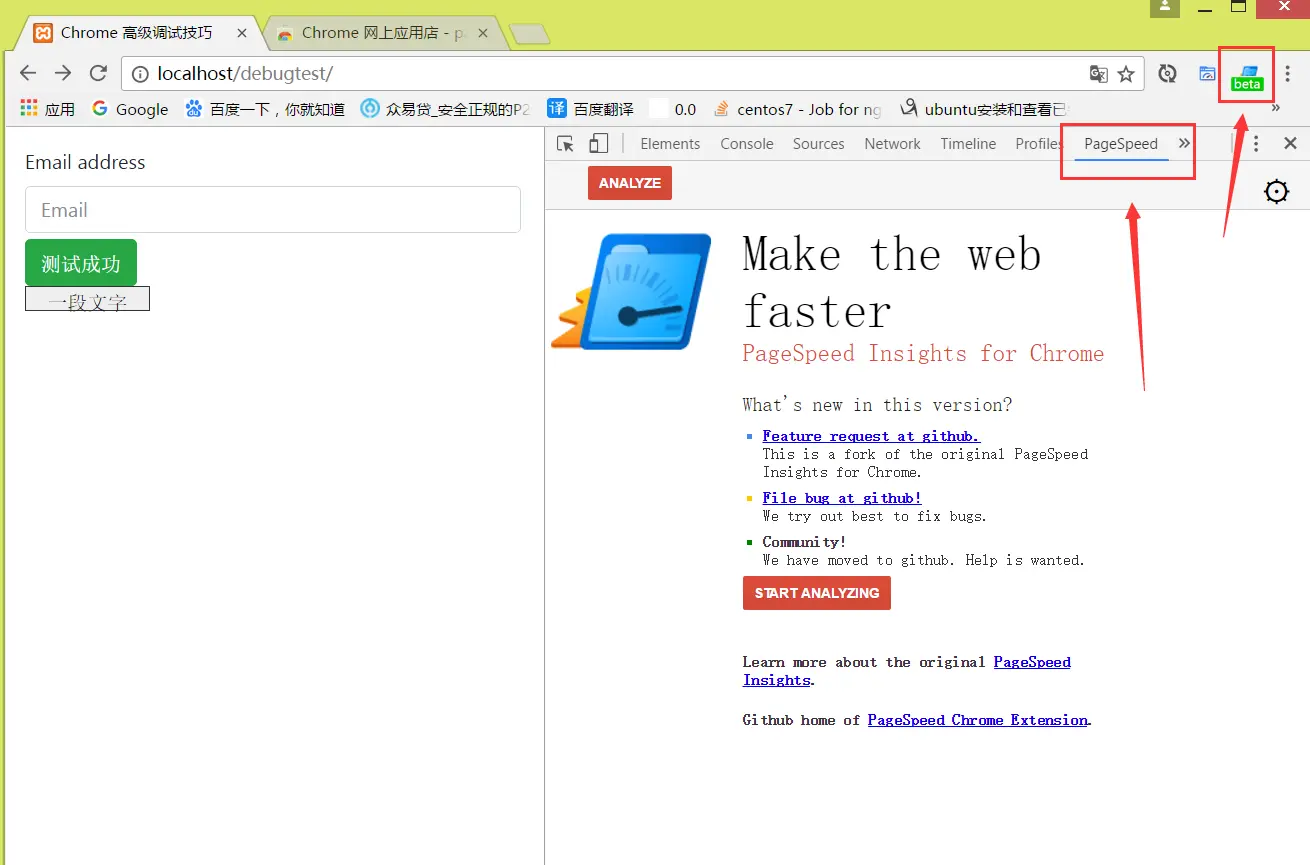1310x865 pixels.
Task: Switch to Chrome 网上应用店 browser tab
Action: click(x=385, y=33)
